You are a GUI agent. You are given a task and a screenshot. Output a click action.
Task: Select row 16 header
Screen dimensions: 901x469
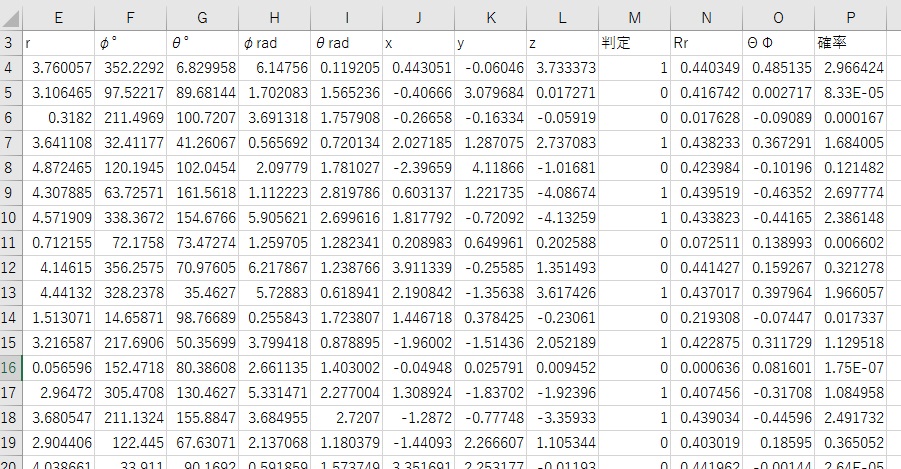click(x=9, y=366)
